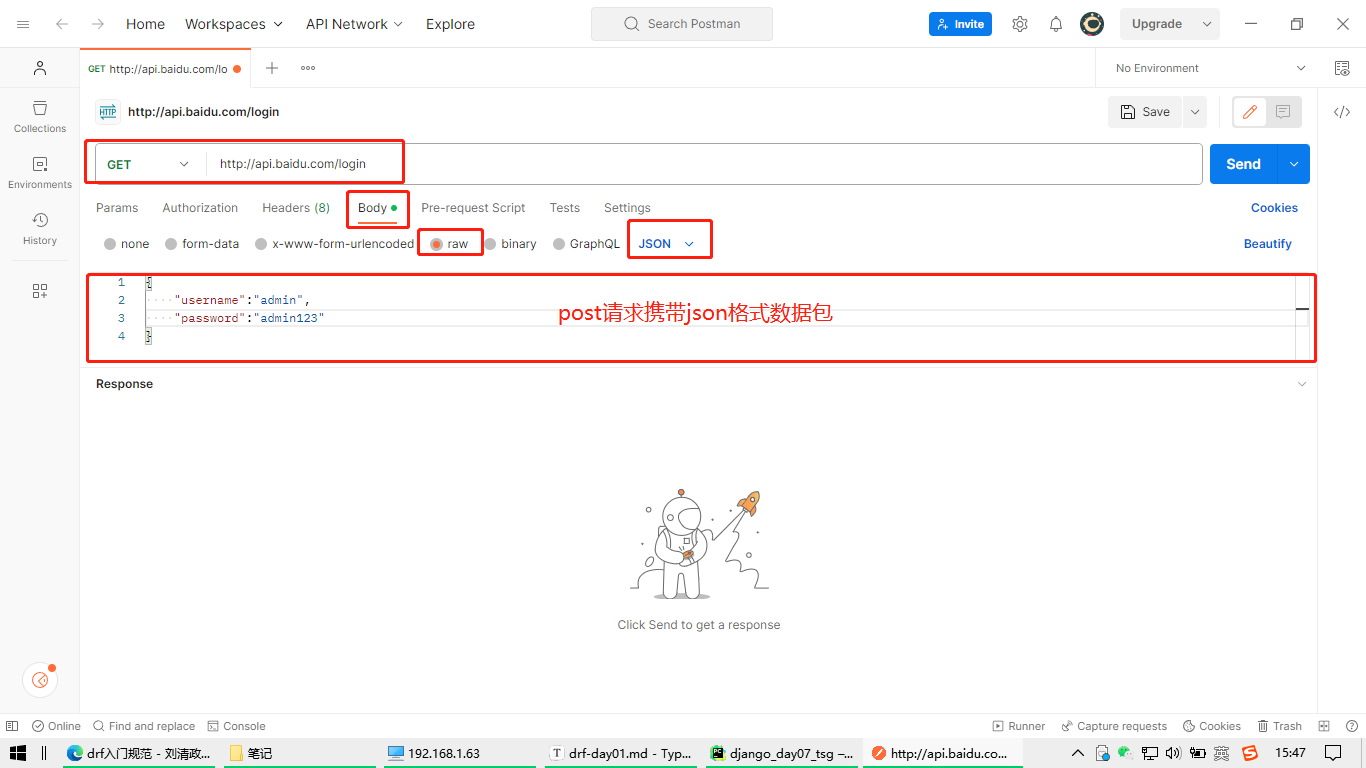Viewport: 1366px width, 768px height.
Task: Open the Workspaces dropdown
Action: point(234,24)
